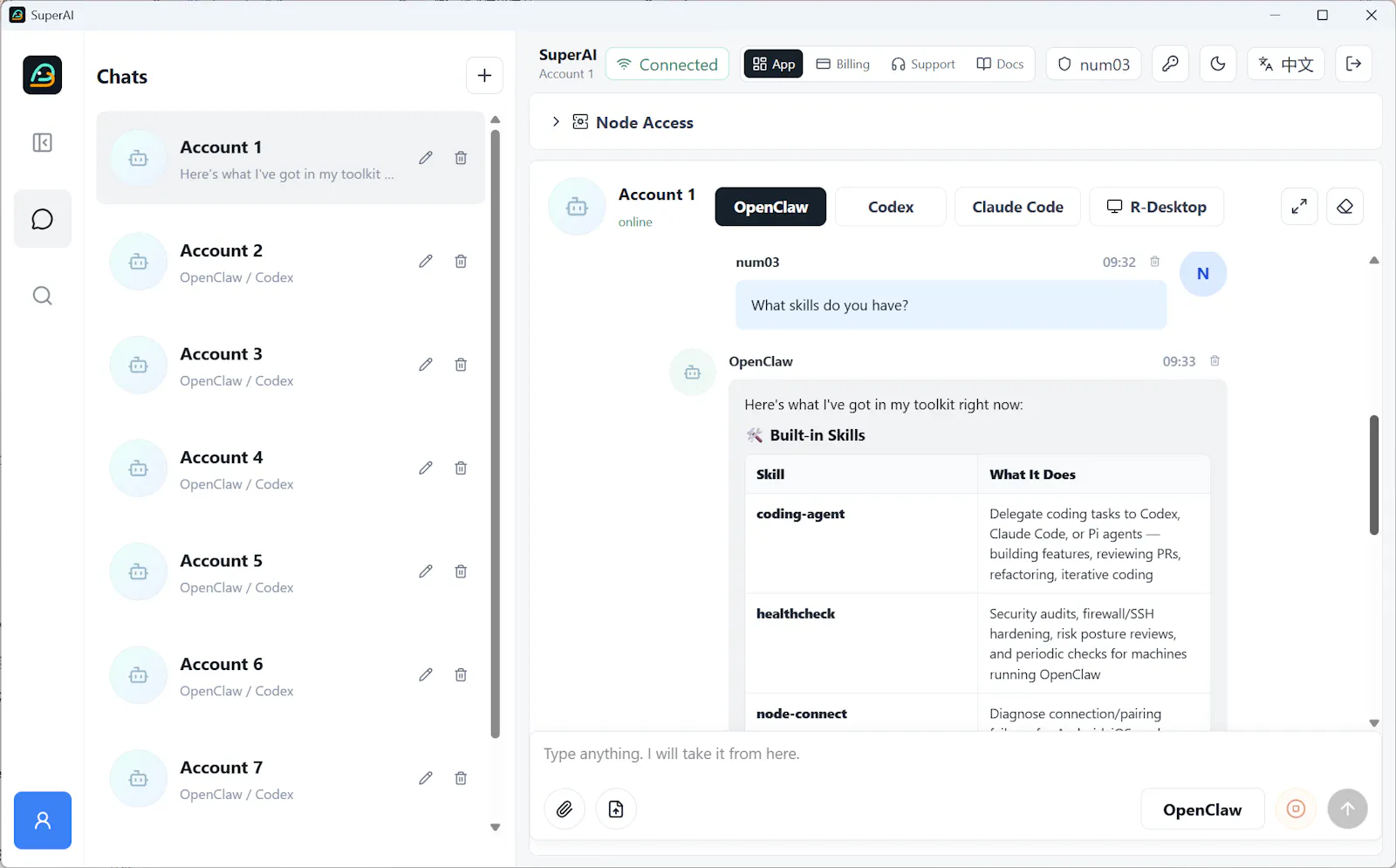Click the Connected status badge
1396x868 pixels.
667,64
